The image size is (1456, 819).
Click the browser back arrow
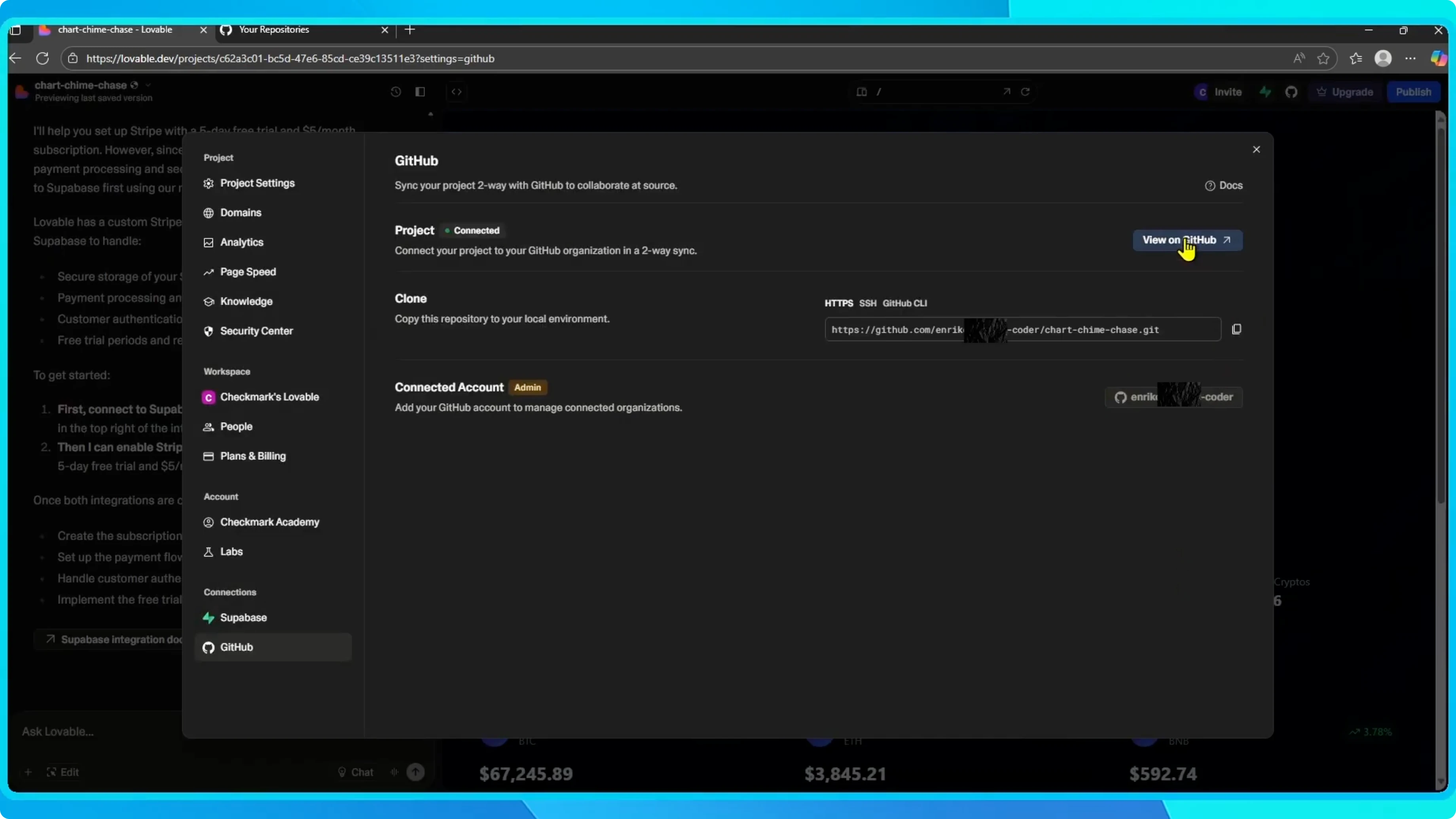[15, 58]
